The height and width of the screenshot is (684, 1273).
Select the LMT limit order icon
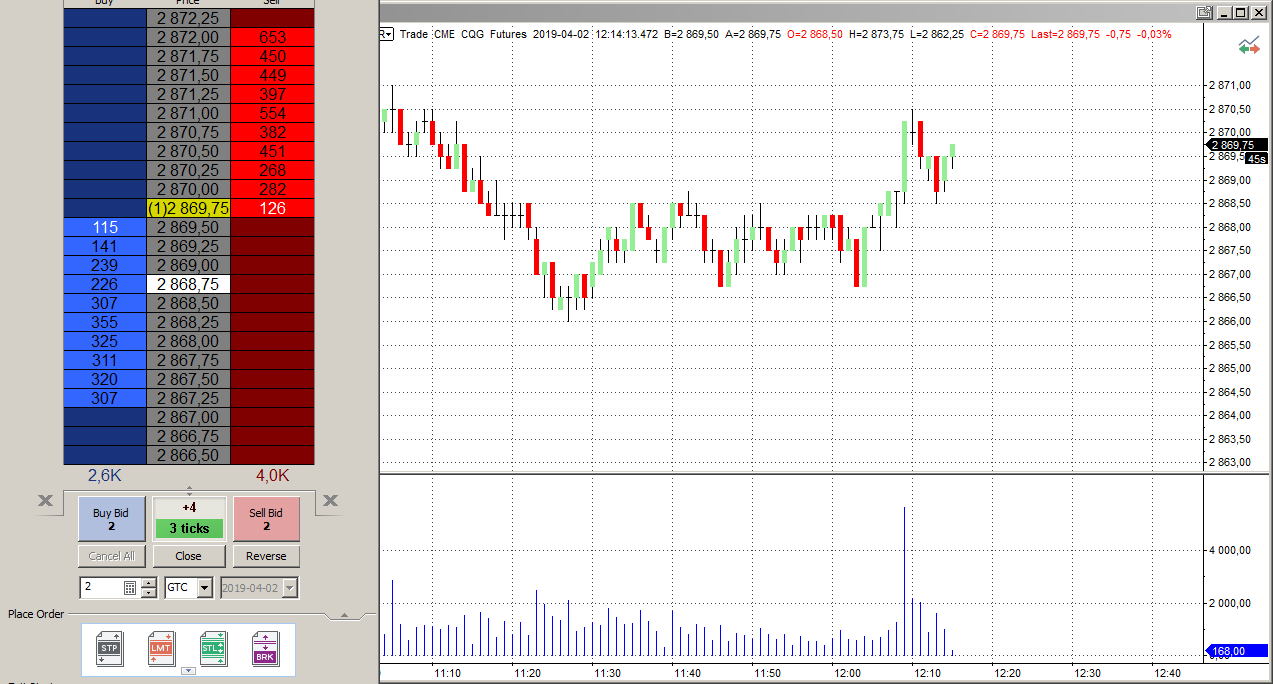tap(162, 648)
